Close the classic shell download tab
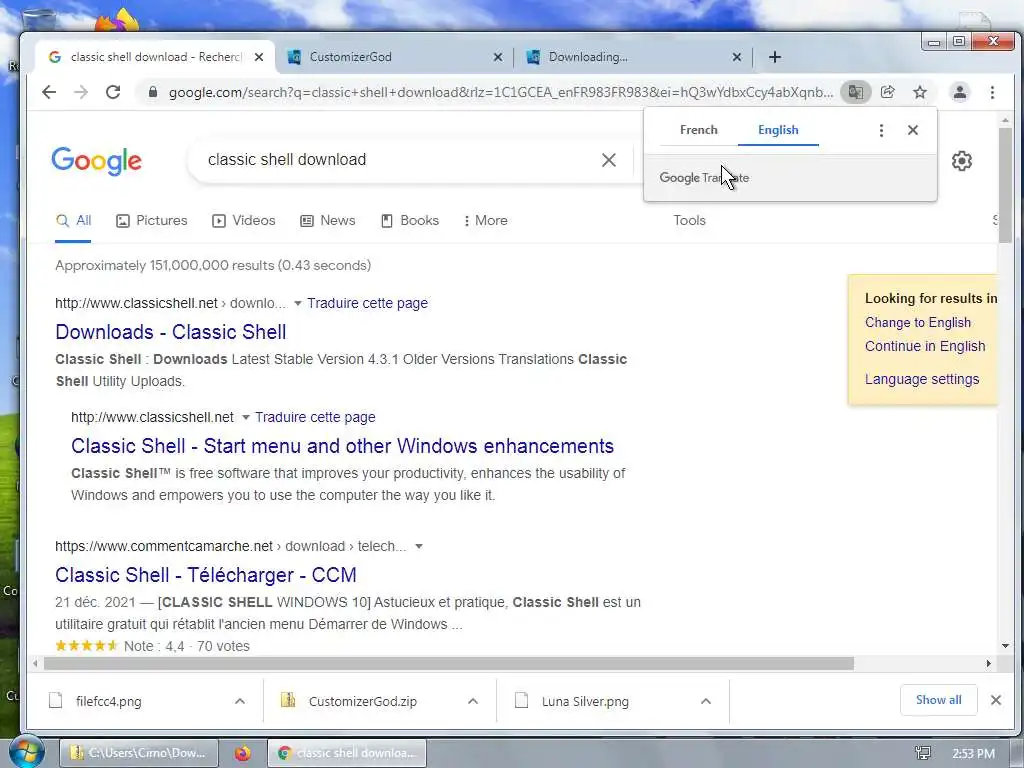1024x768 pixels. coord(259,57)
